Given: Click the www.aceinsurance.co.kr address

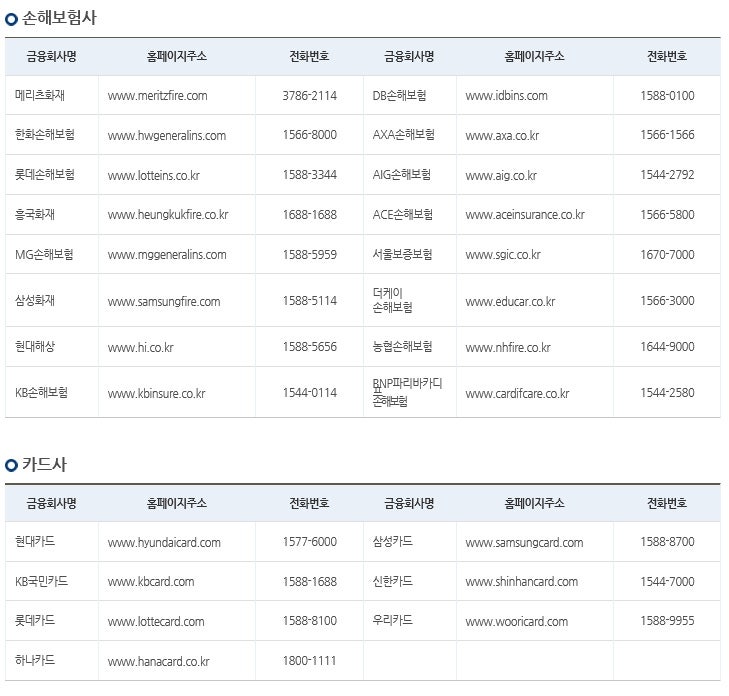Looking at the screenshot, I should pyautogui.click(x=525, y=215).
